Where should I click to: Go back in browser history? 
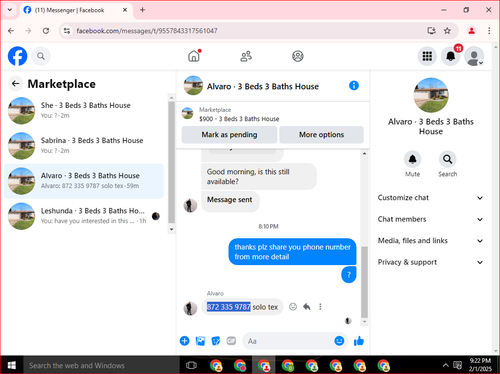(11, 31)
